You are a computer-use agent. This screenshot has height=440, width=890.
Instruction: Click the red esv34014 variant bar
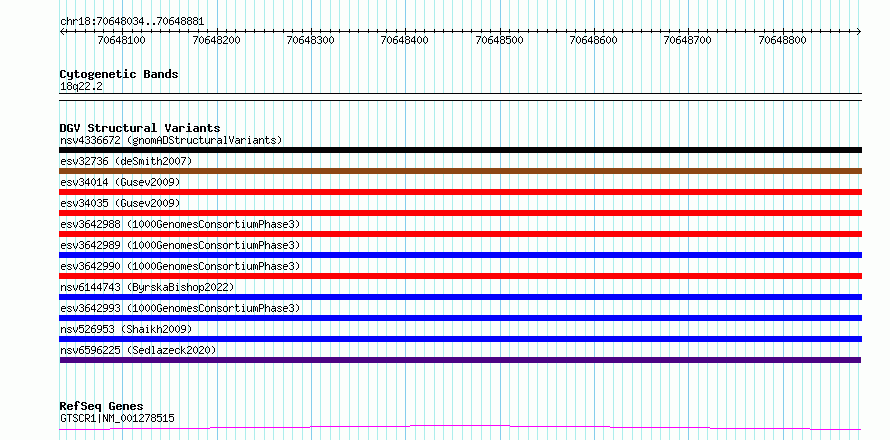460,192
